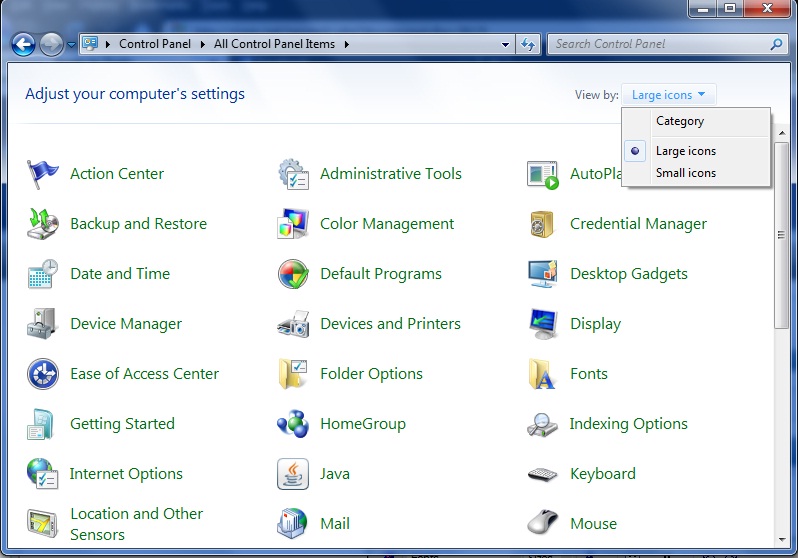Open the Default Programs icon

[293, 274]
